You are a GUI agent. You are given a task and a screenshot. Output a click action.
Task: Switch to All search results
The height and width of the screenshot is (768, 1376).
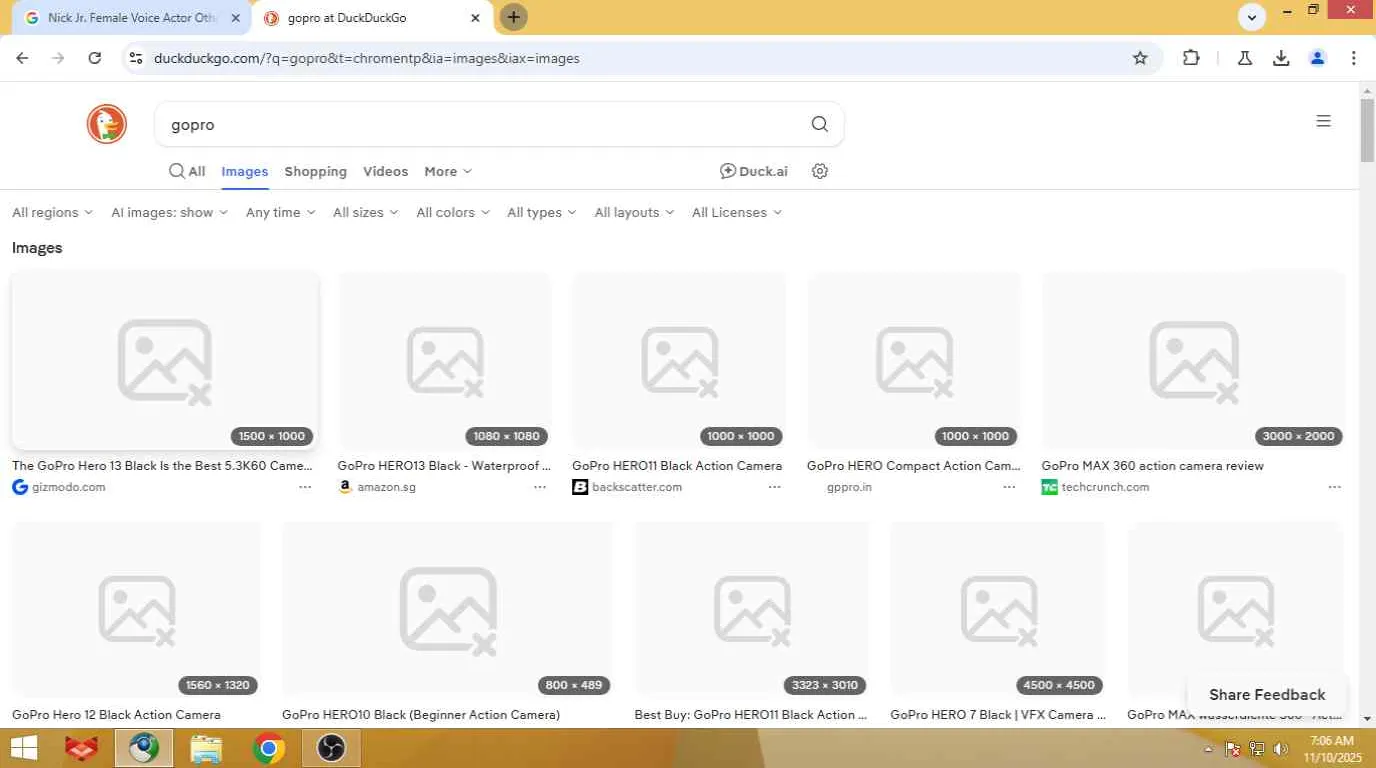[x=187, y=171]
